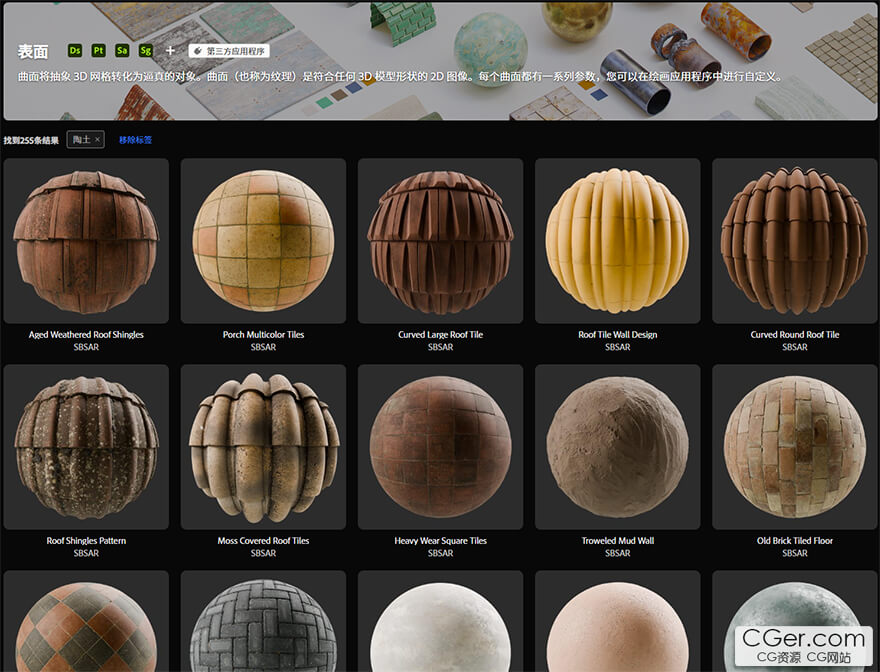The height and width of the screenshot is (672, 880).
Task: Click the Ds Substance Designer icon
Action: 75,51
